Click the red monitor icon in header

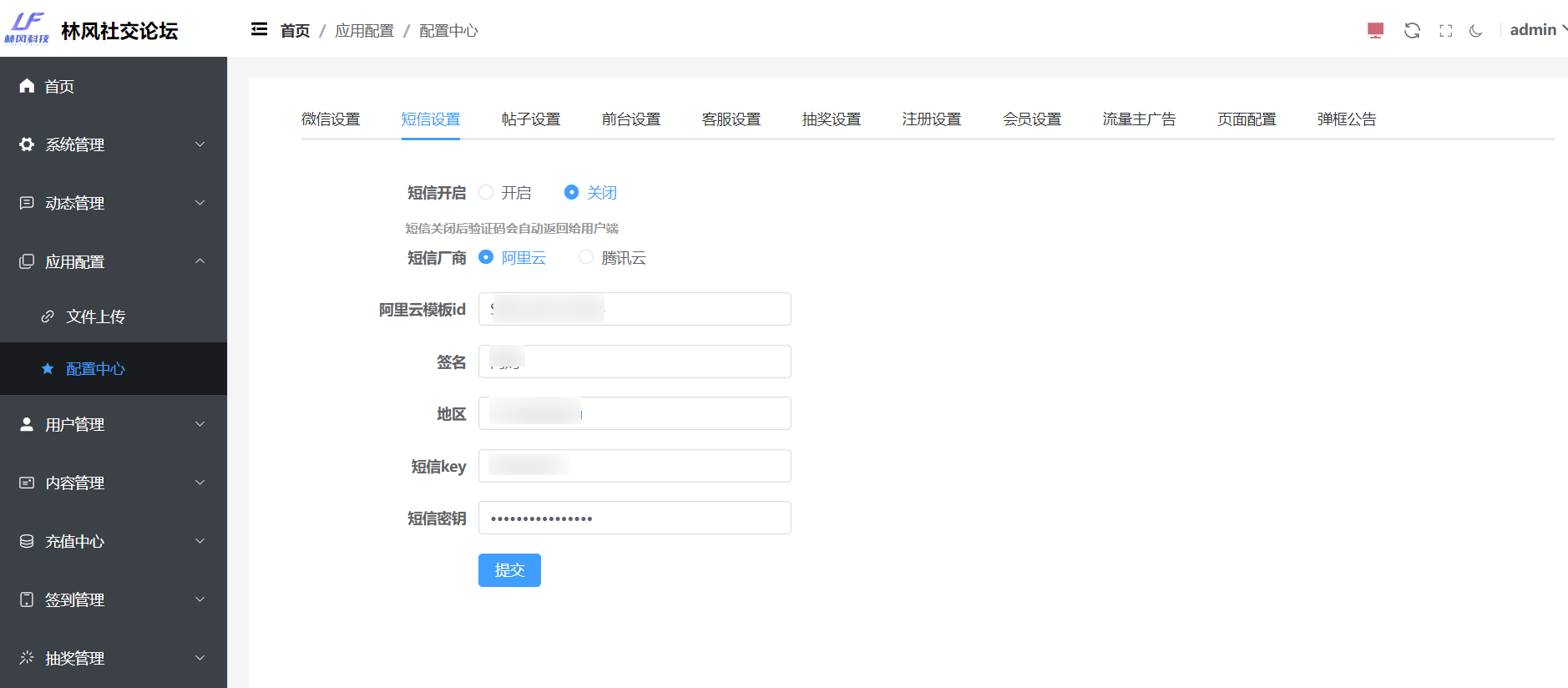tap(1376, 31)
